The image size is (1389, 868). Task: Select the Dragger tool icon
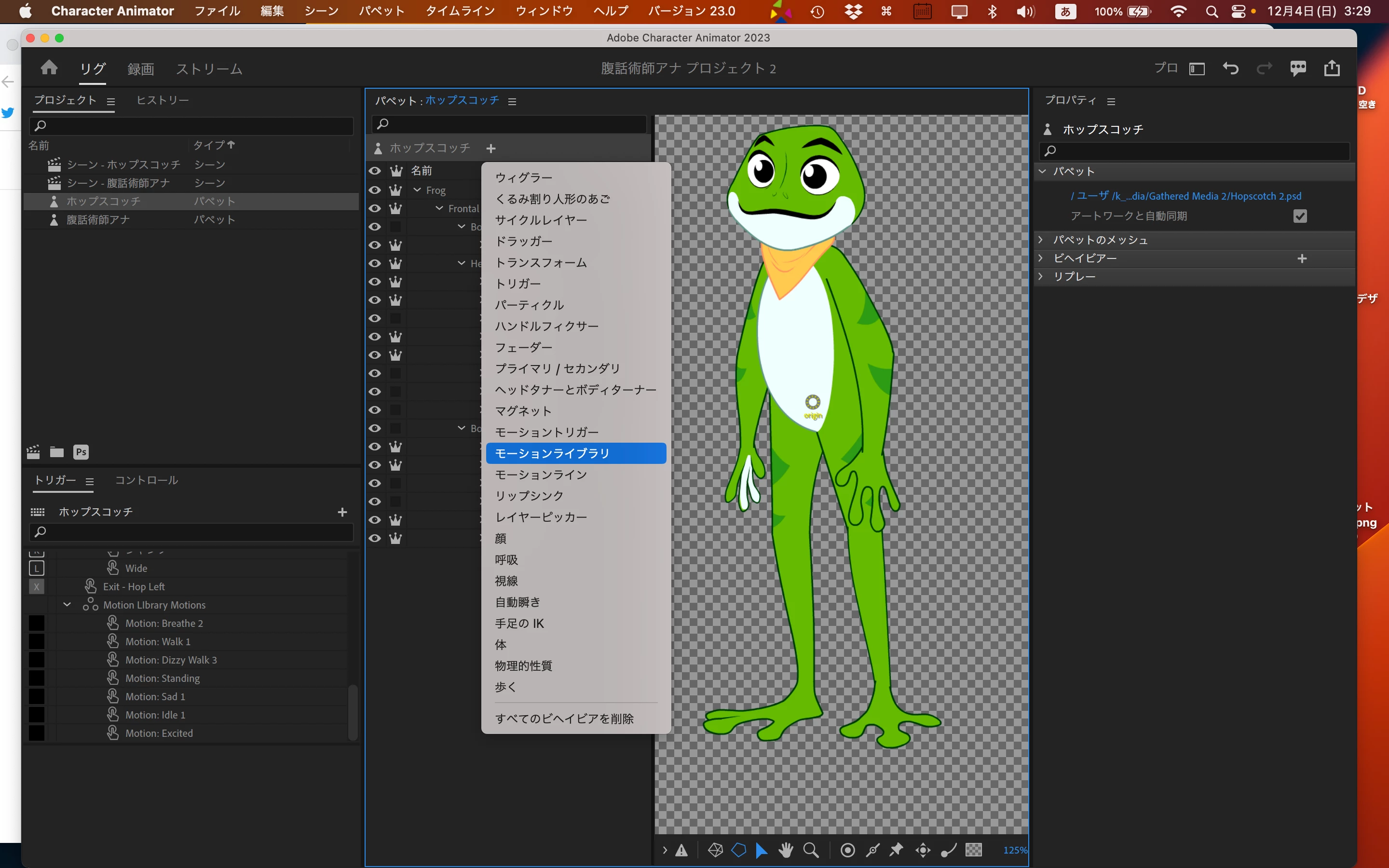923,850
